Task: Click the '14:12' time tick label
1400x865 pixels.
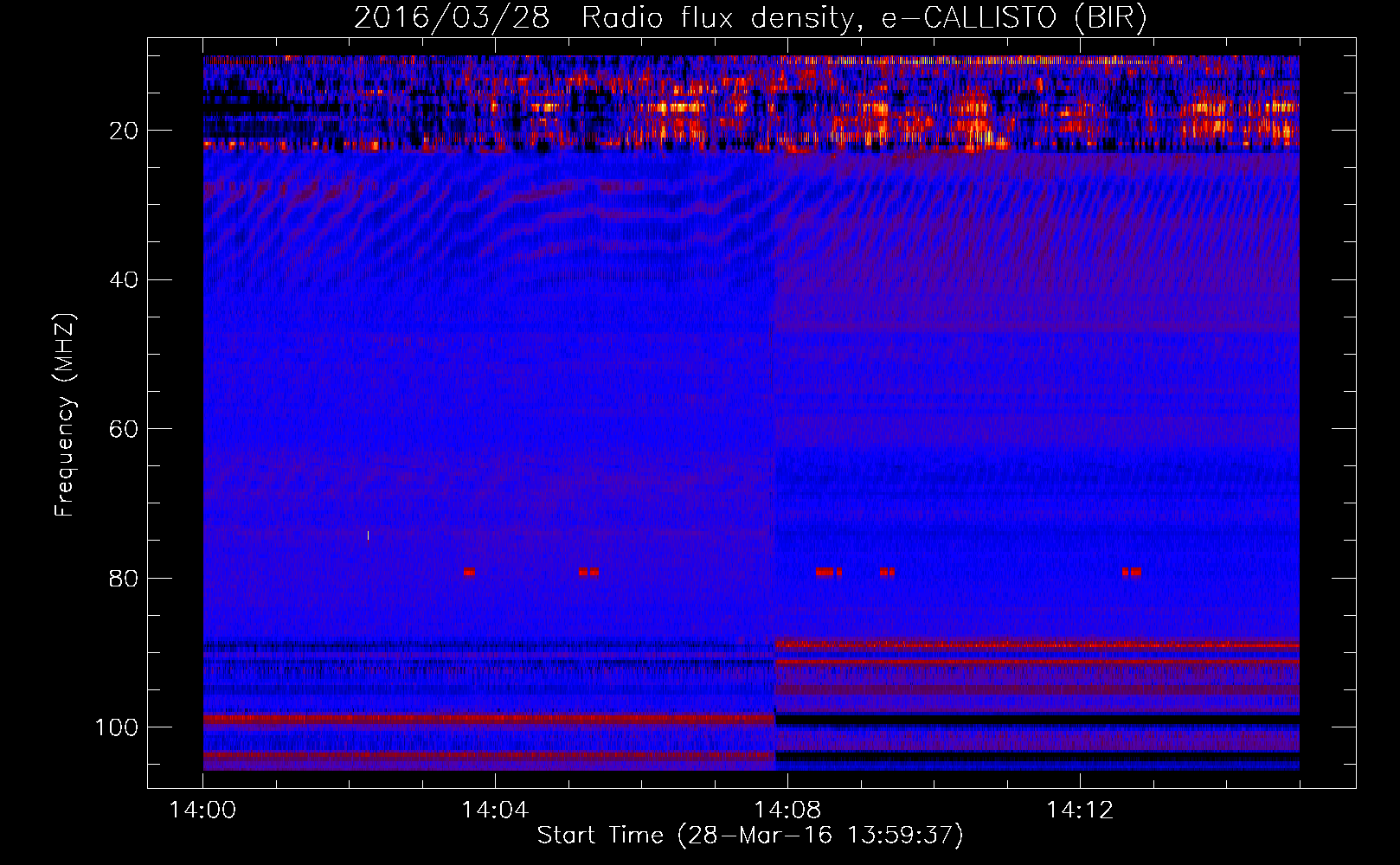Action: (x=1080, y=811)
